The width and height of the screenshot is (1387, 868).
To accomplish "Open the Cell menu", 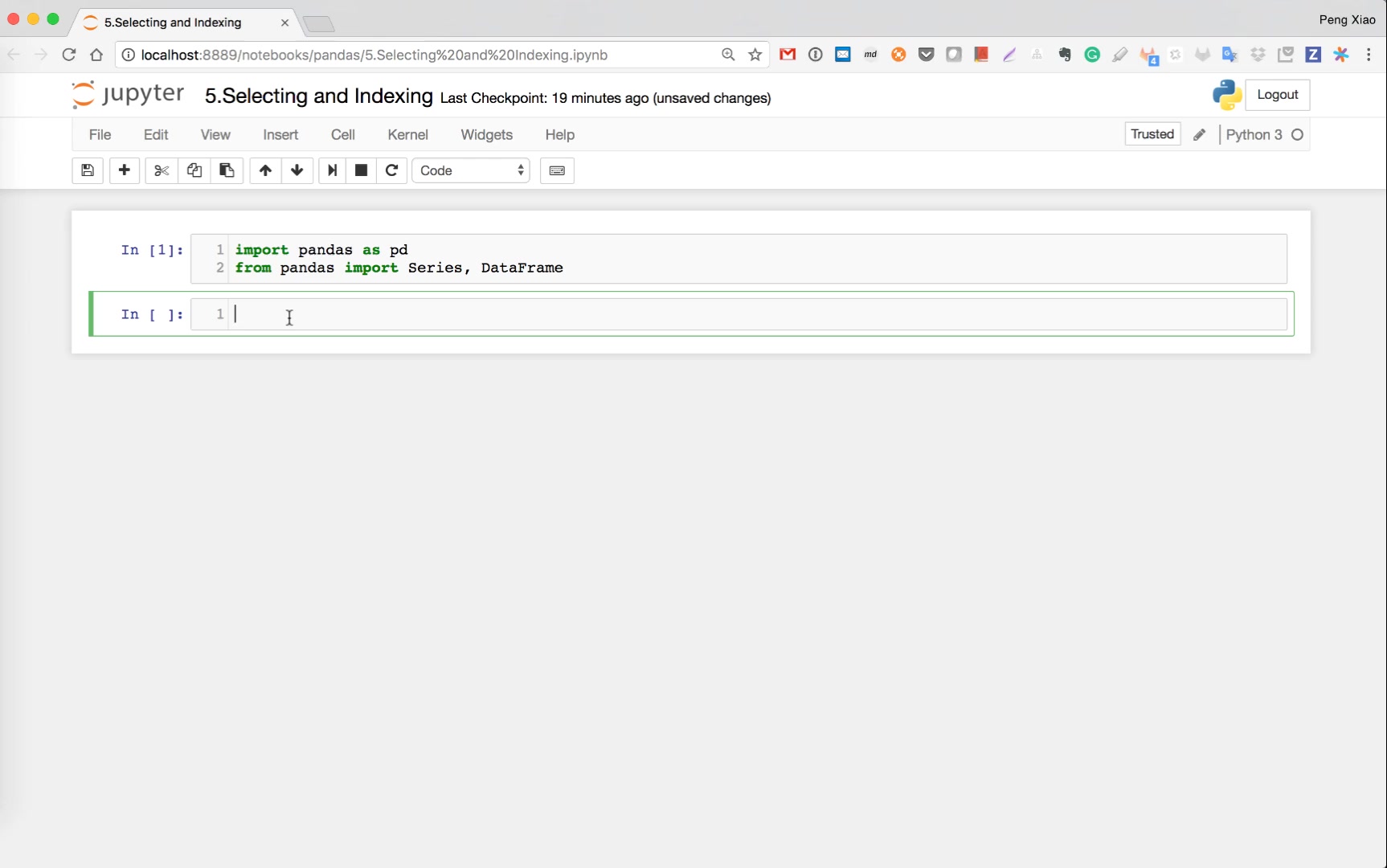I will [342, 135].
